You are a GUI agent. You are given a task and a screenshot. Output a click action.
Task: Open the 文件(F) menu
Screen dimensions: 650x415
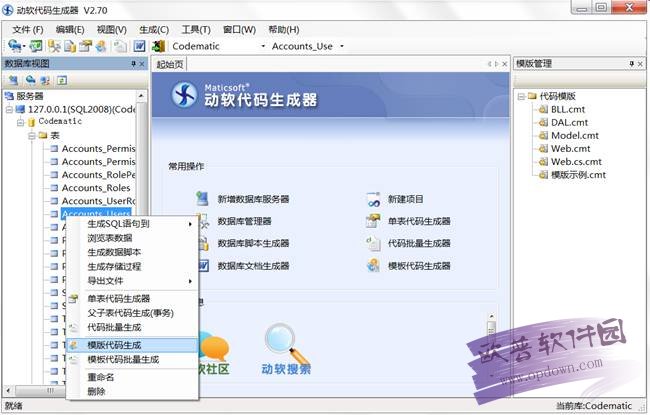pyautogui.click(x=28, y=30)
